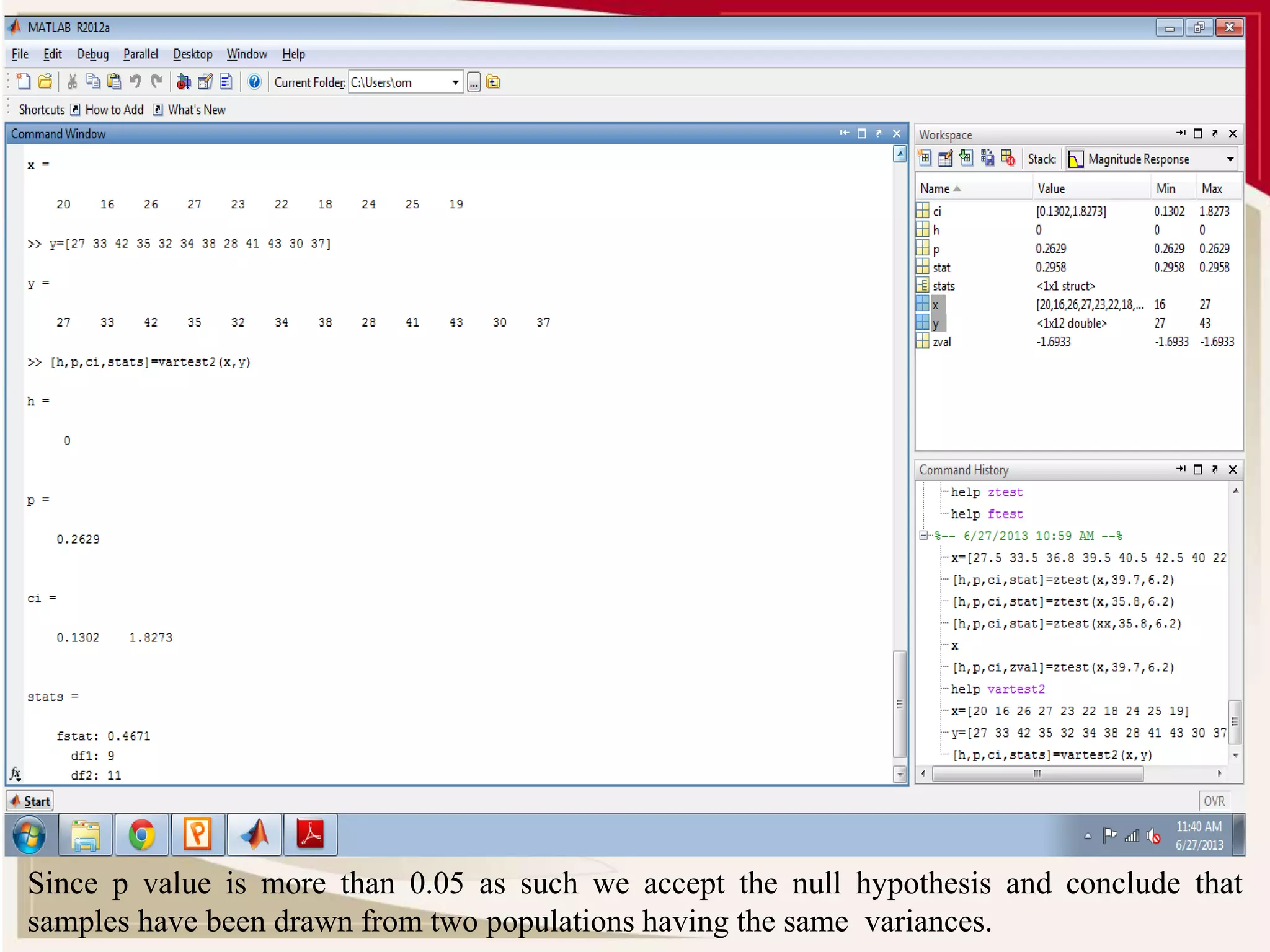Click the Delete variable icon in Workspace
1270x952 pixels.
[1008, 159]
